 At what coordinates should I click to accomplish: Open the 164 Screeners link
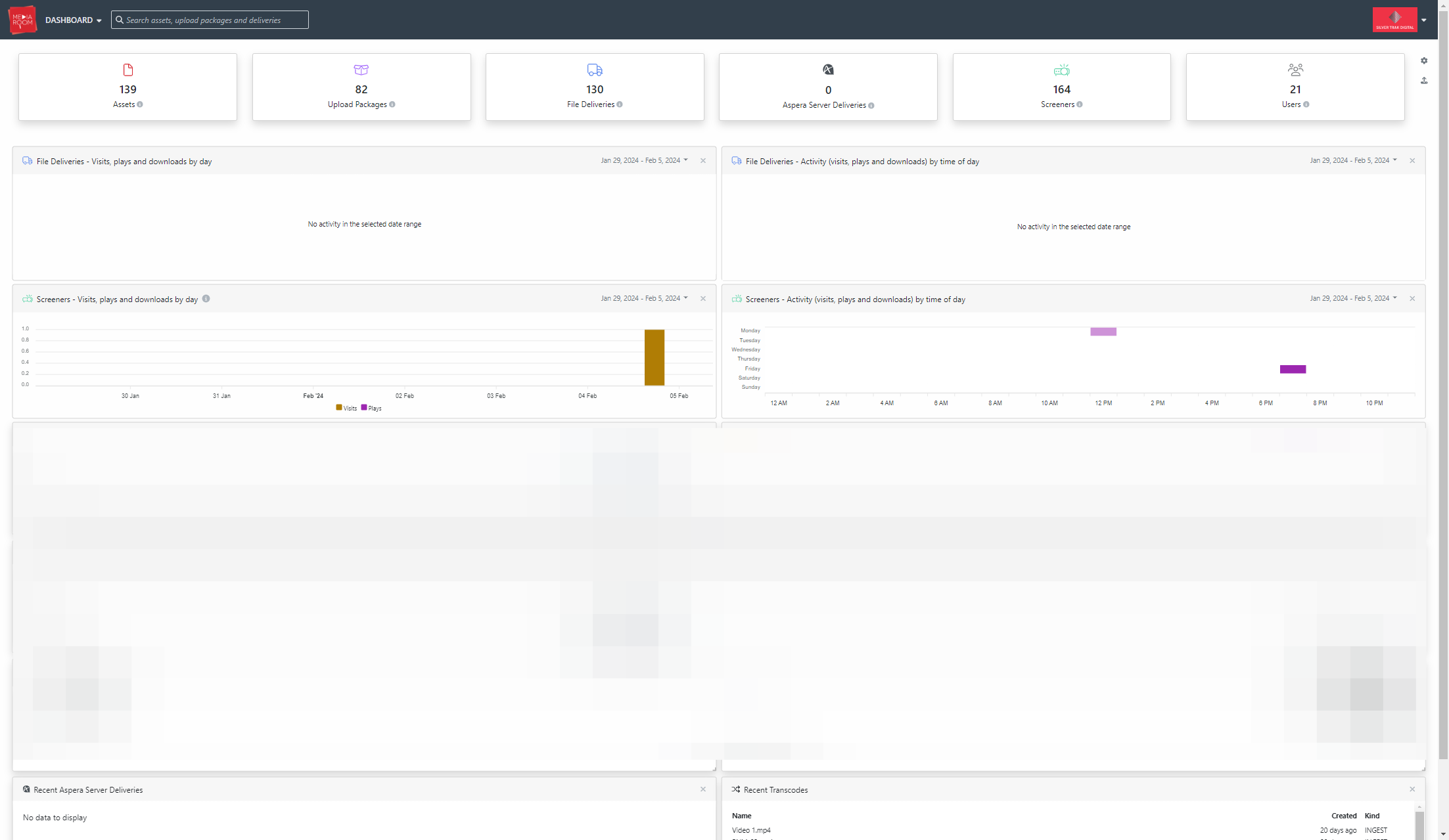1062,89
